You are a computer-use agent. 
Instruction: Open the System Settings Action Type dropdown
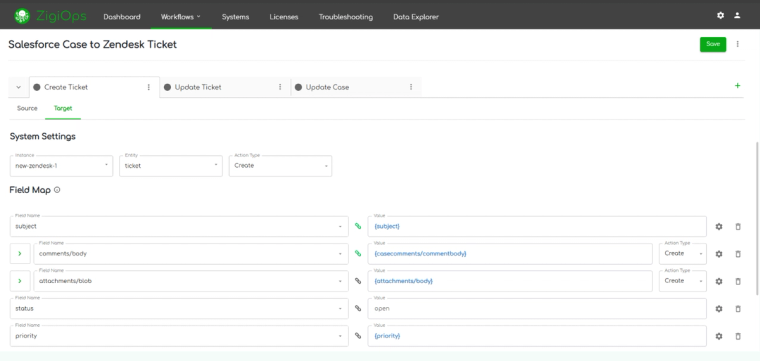pyautogui.click(x=280, y=166)
